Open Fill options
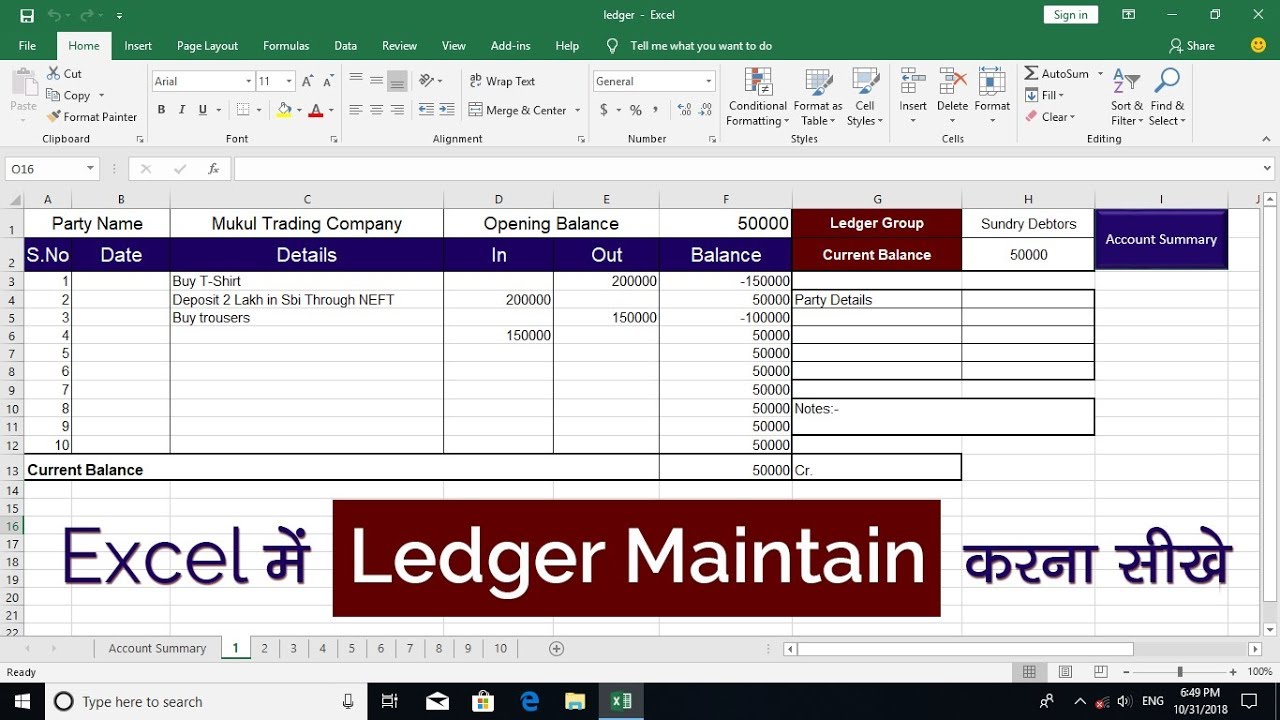1280x720 pixels. (x=1045, y=95)
